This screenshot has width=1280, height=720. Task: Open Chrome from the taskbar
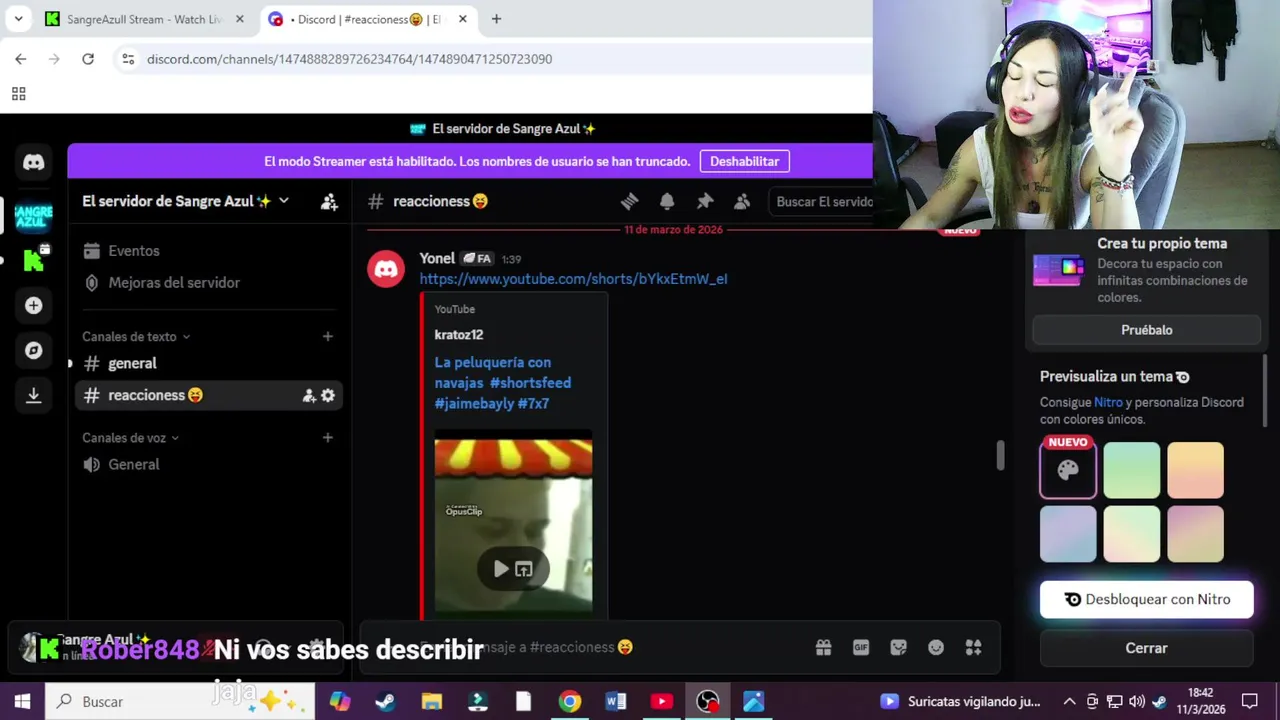569,701
